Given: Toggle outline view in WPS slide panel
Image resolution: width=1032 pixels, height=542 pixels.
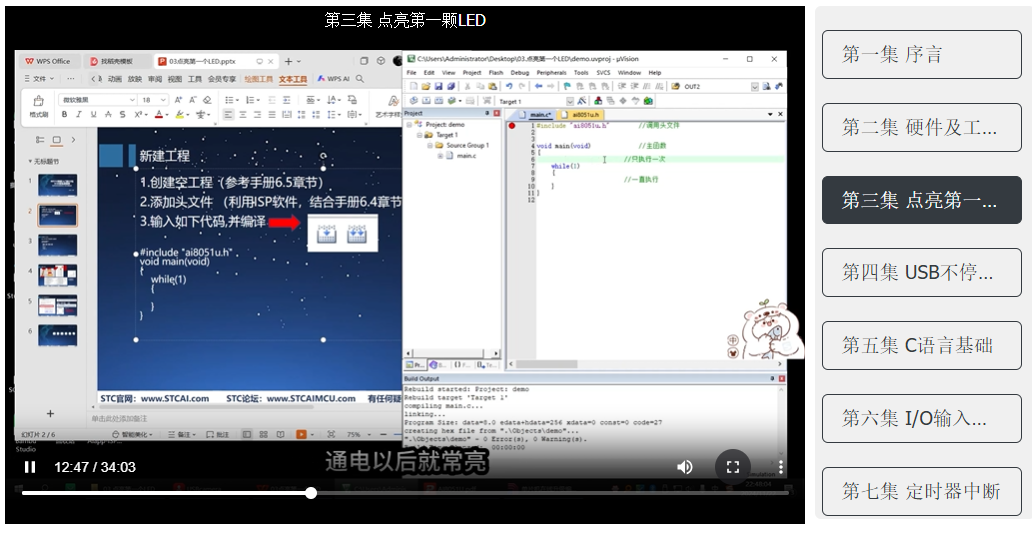Looking at the screenshot, I should pyautogui.click(x=41, y=139).
